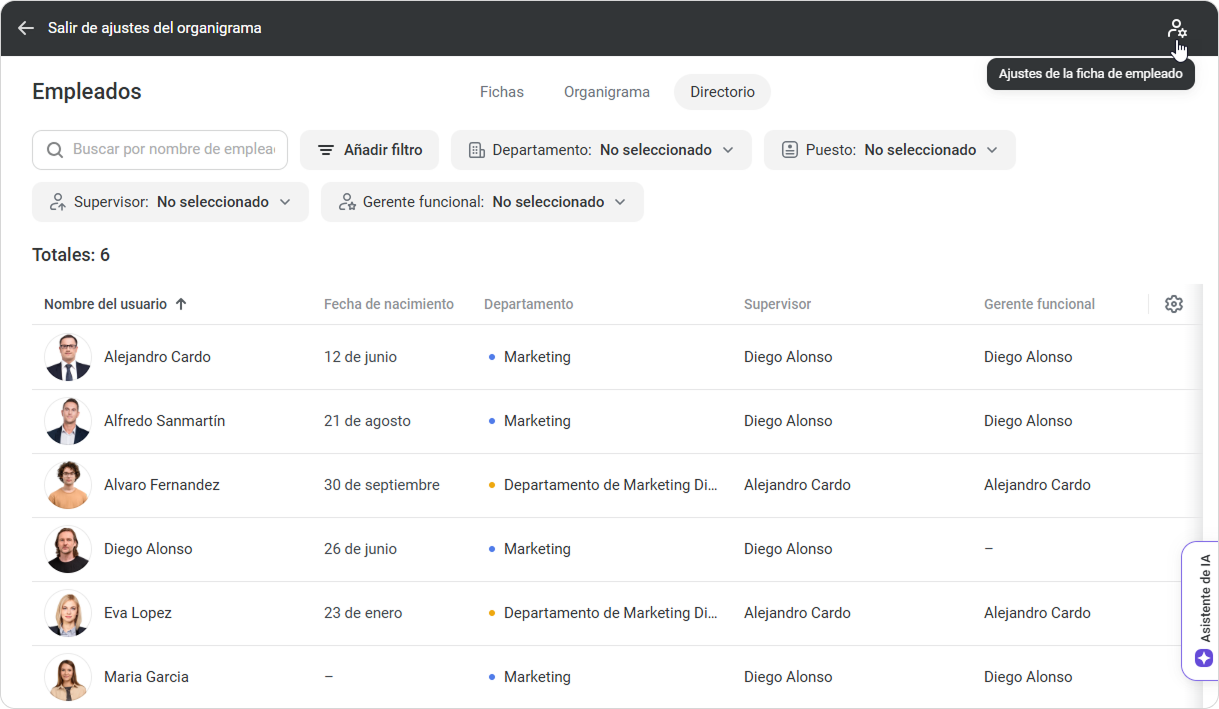
Task: Switch to the Fichas tab
Action: (501, 92)
